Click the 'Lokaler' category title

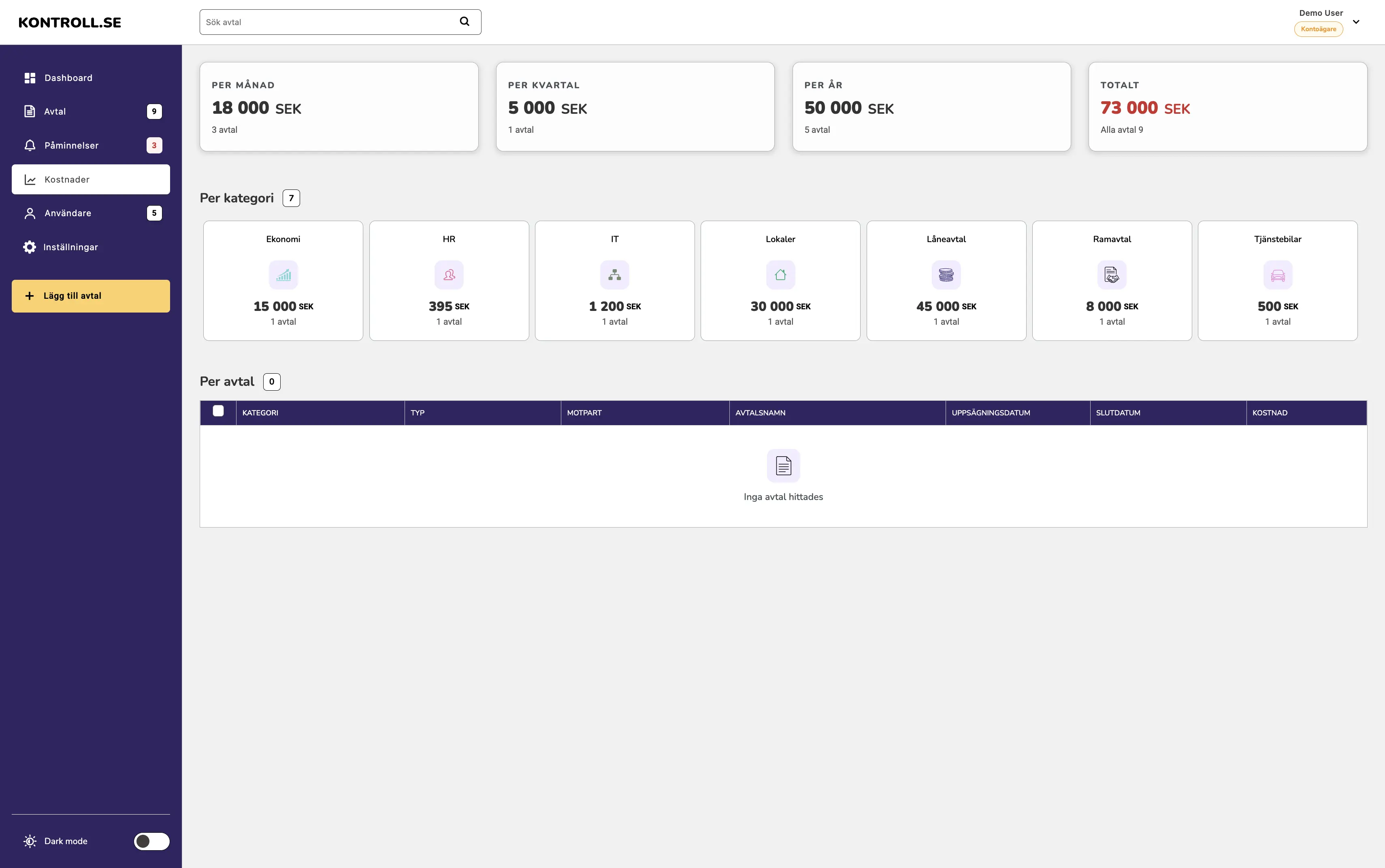pos(780,239)
